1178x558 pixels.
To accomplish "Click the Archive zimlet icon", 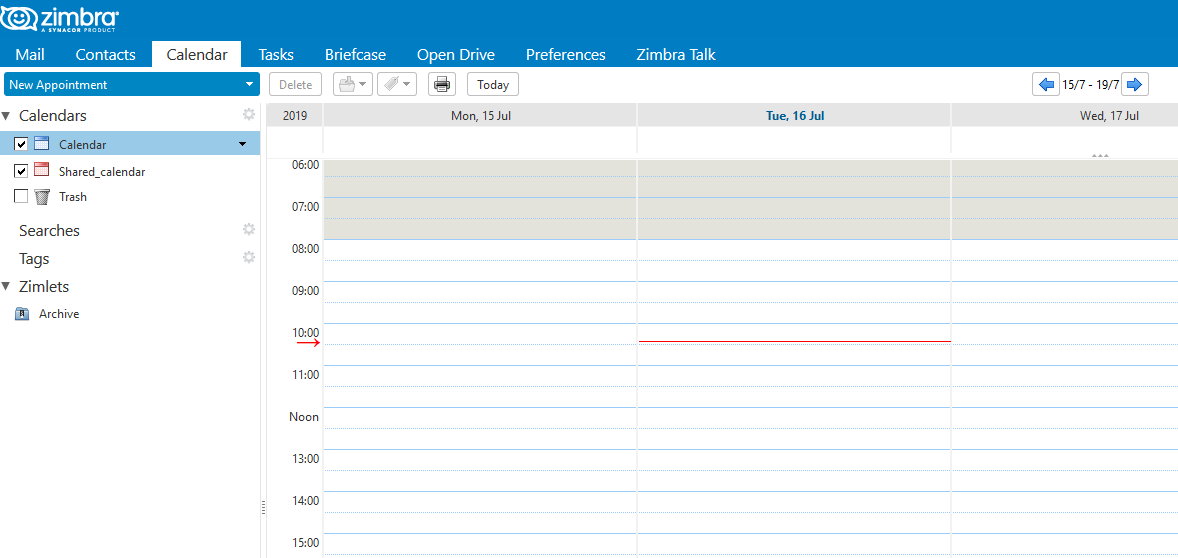I will pyautogui.click(x=22, y=314).
